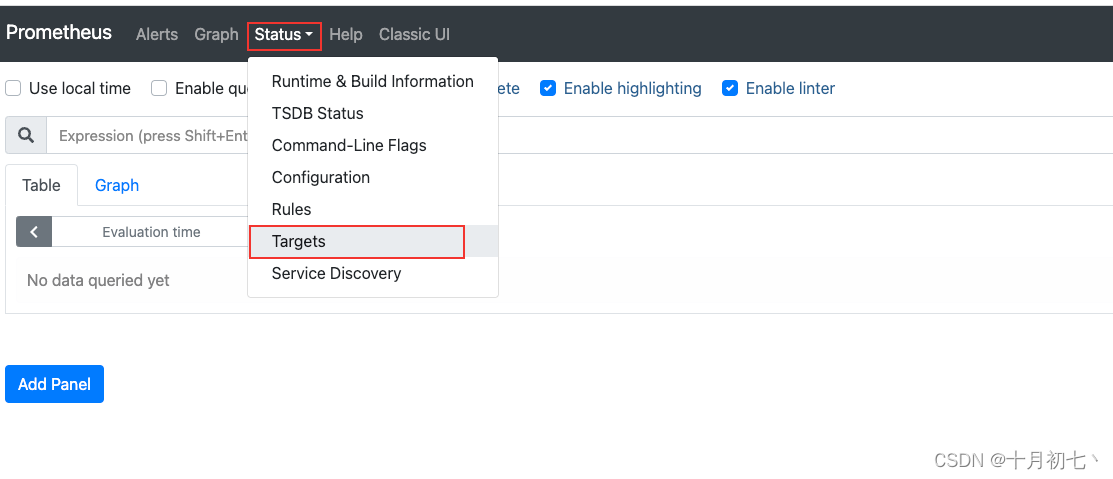Viewport: 1113px width, 479px height.
Task: Toggle Enable linter checkbox
Action: pos(730,88)
